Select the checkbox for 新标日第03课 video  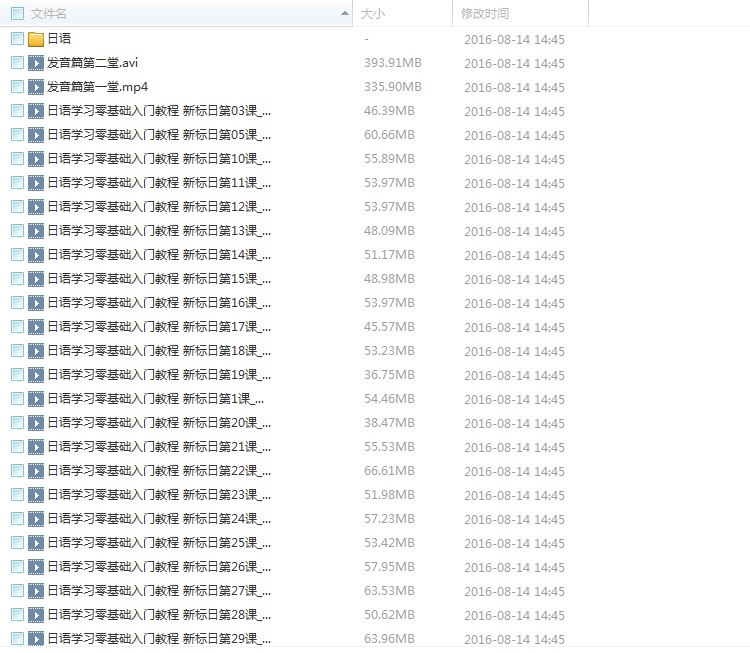[17, 111]
